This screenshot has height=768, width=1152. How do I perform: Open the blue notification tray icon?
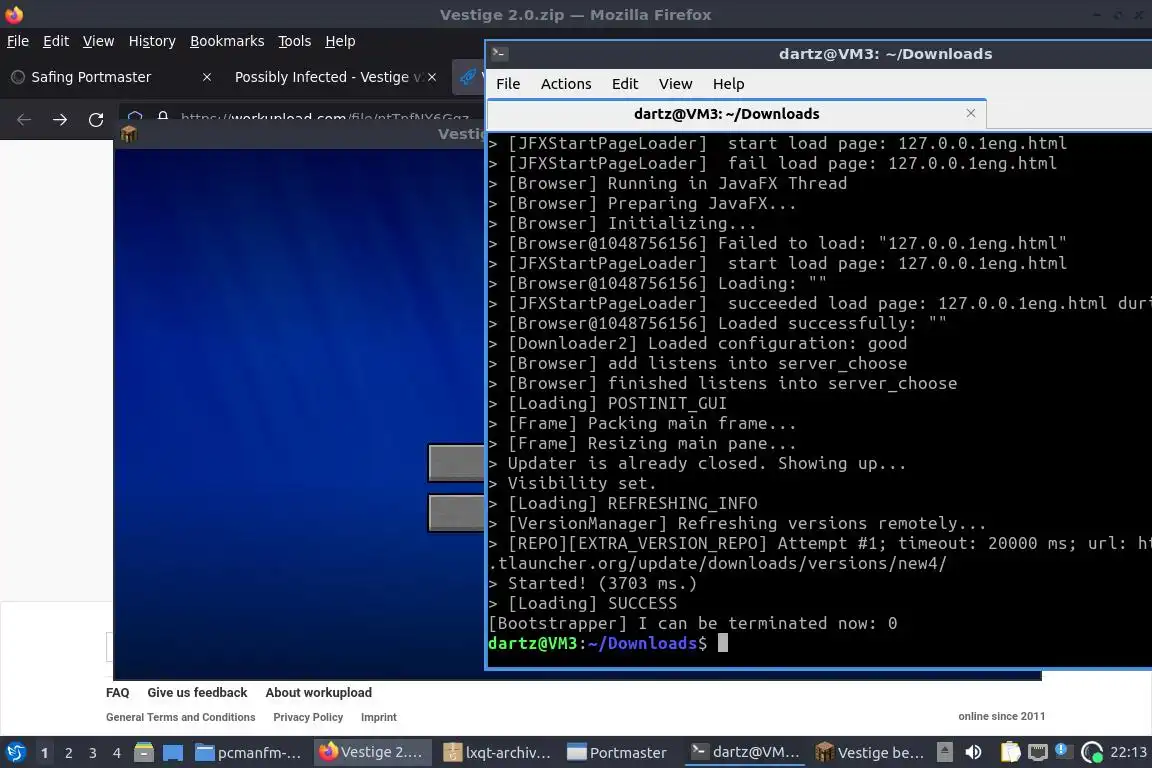coord(1061,750)
